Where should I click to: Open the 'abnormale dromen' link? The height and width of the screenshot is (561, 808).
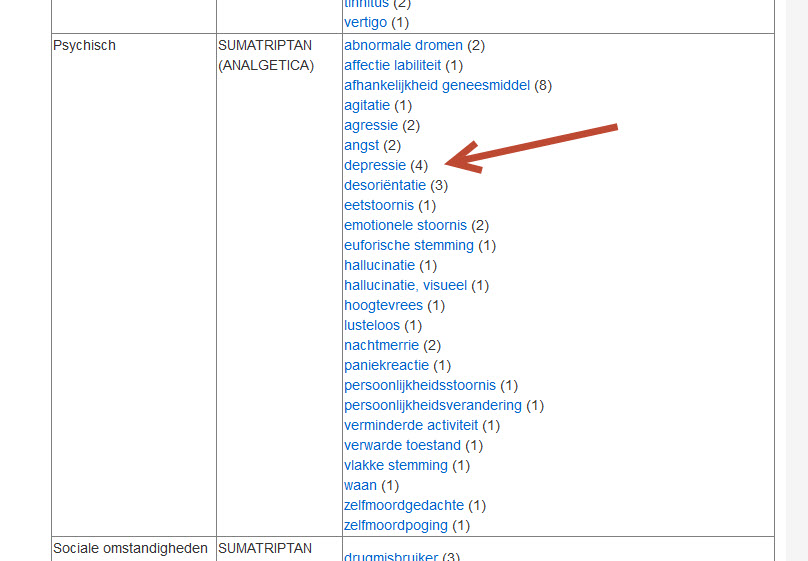[403, 45]
